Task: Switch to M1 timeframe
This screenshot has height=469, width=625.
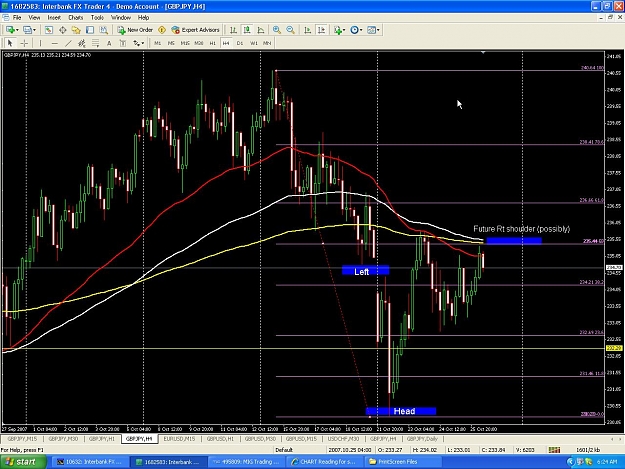Action: tap(158, 43)
